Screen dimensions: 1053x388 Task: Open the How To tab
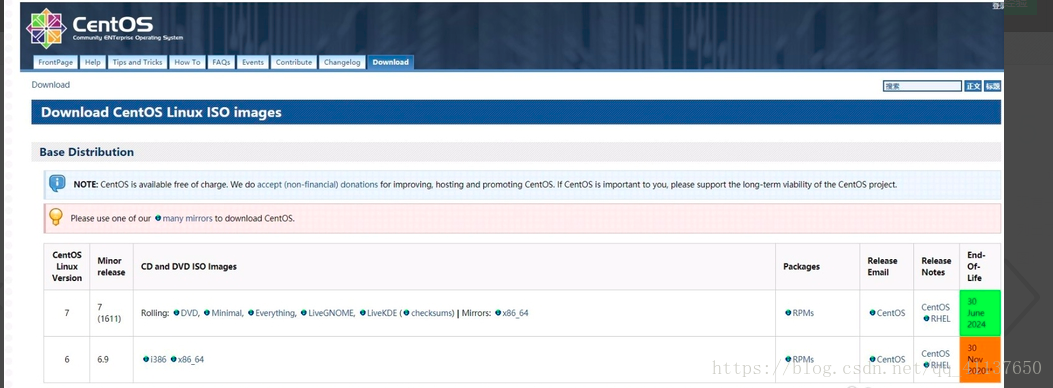(187, 62)
